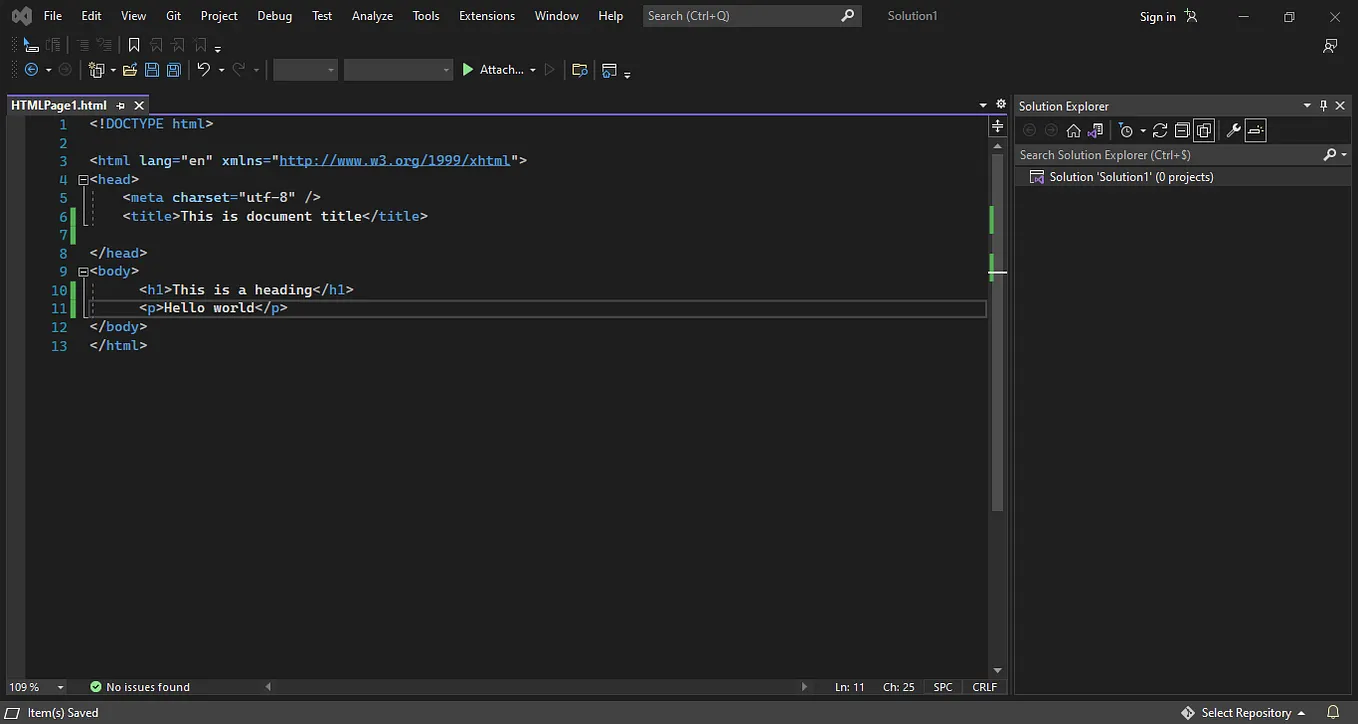1358x724 pixels.
Task: Click 'Hello world' text on line 11
Action: pyautogui.click(x=209, y=308)
